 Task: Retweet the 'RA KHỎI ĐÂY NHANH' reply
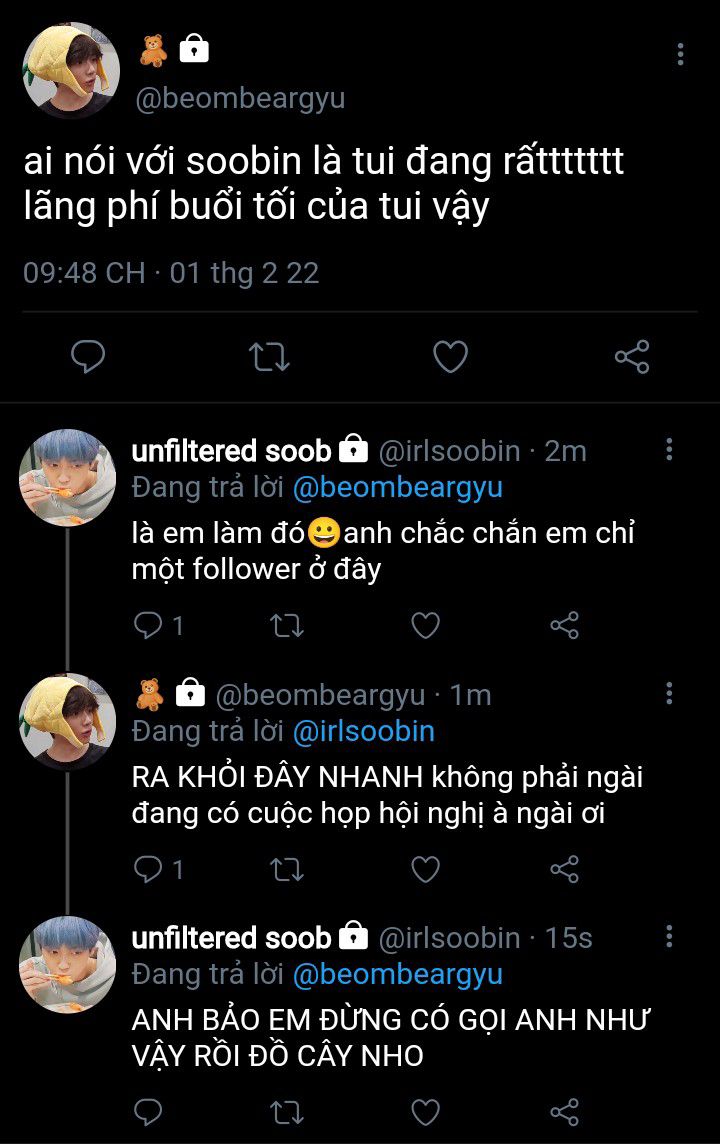pos(287,870)
